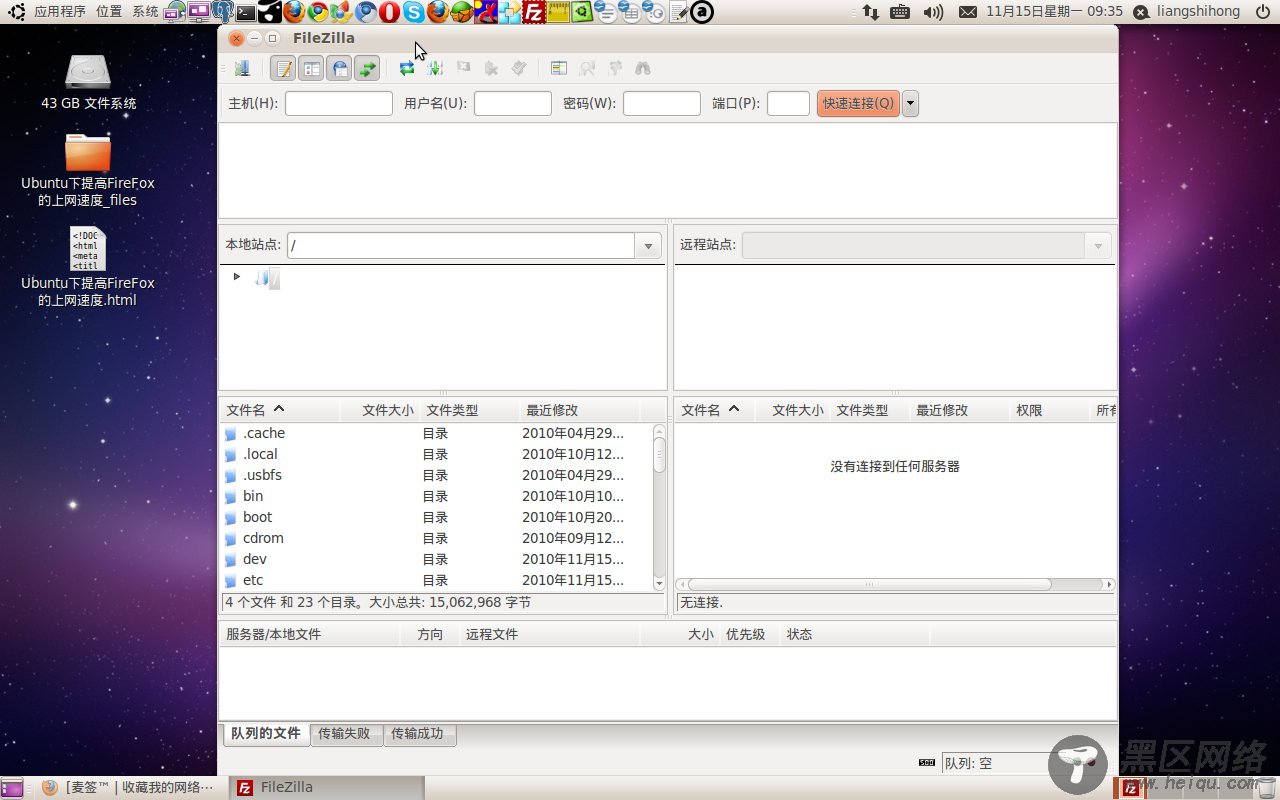Open the volume control icon
Screen dimensions: 1280x800
pyautogui.click(x=933, y=12)
